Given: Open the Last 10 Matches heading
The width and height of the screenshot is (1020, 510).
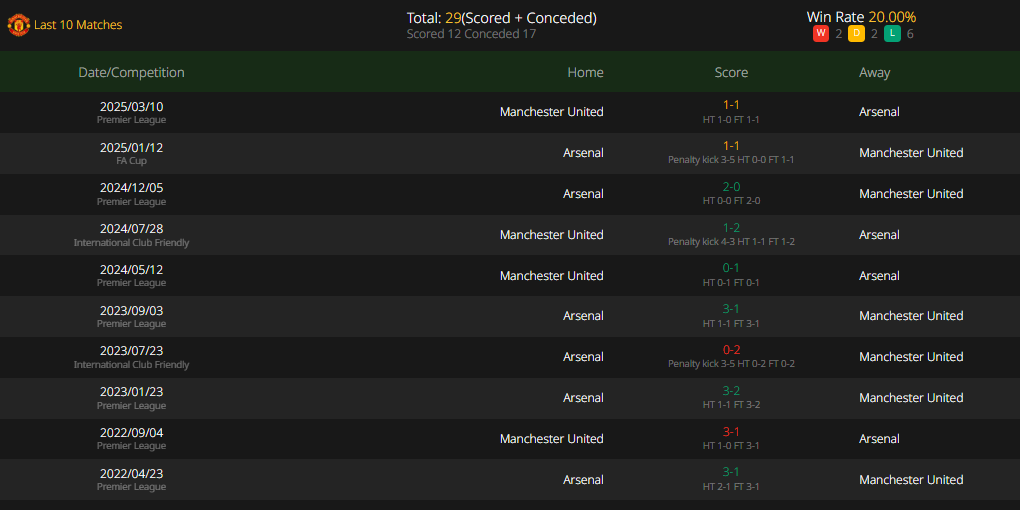Looking at the screenshot, I should click(78, 25).
